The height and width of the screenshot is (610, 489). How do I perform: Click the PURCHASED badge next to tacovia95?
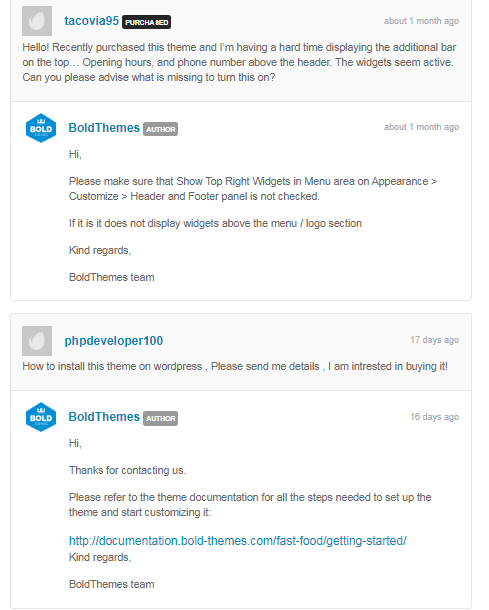(147, 22)
